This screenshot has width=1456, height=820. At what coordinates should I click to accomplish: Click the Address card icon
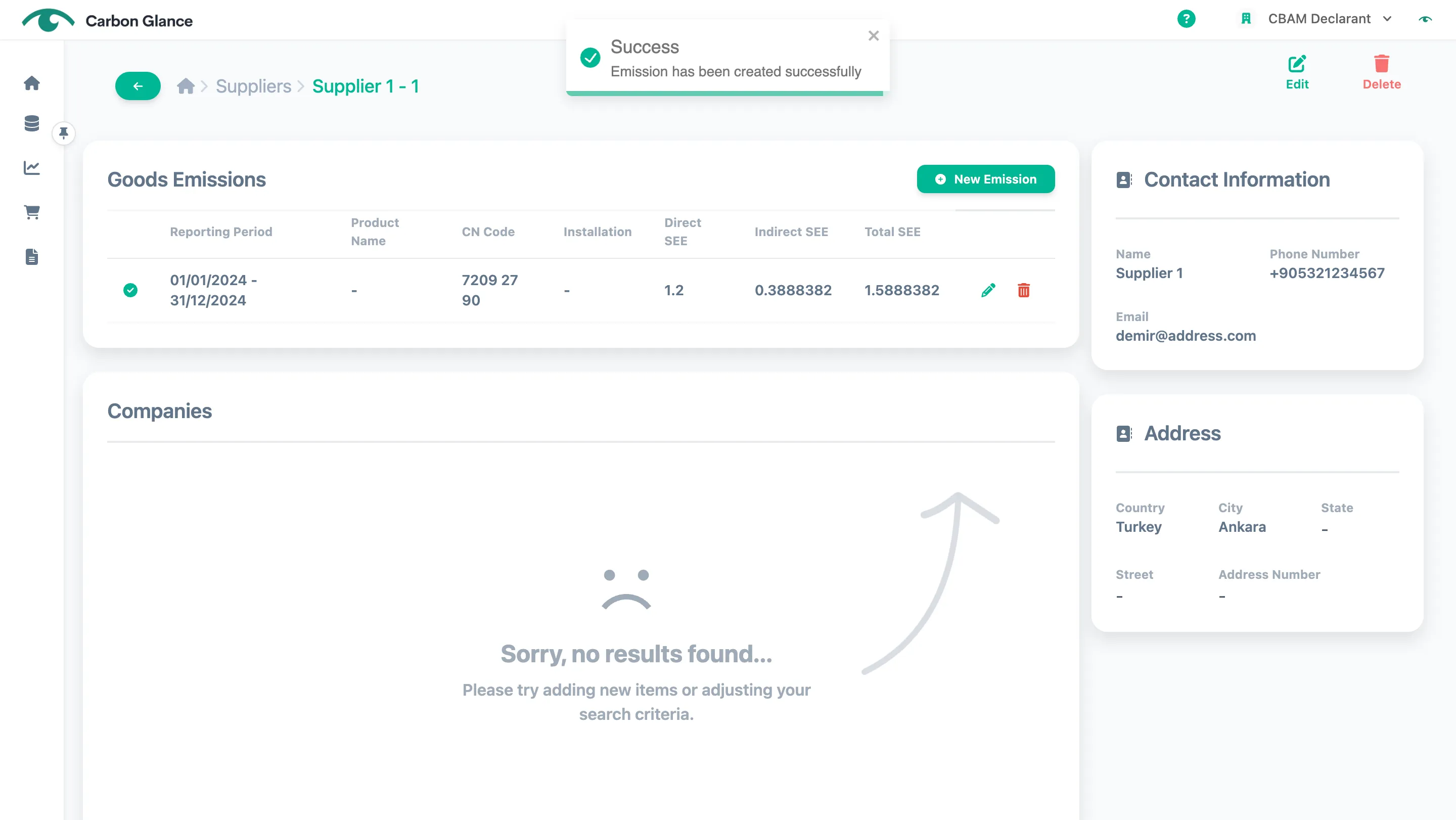1124,433
